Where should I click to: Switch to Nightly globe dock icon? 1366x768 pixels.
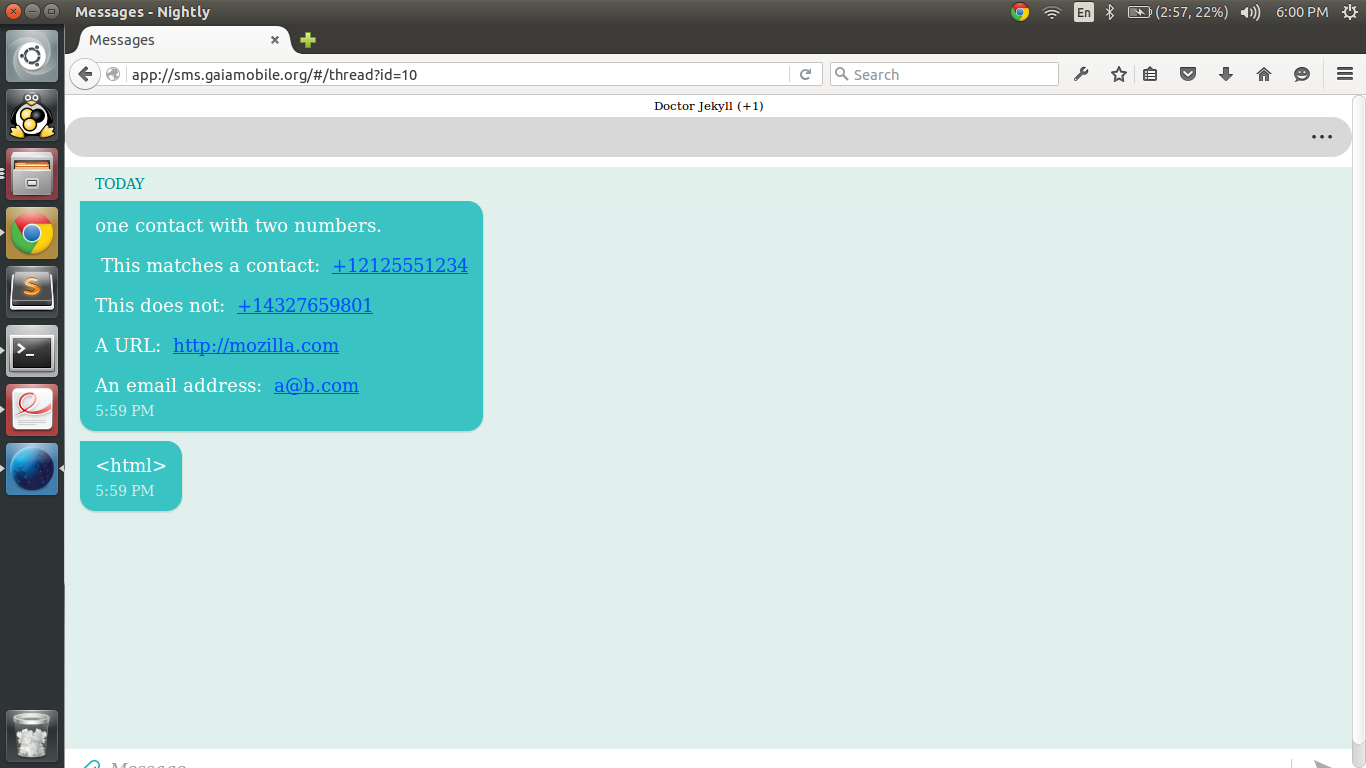[32, 469]
